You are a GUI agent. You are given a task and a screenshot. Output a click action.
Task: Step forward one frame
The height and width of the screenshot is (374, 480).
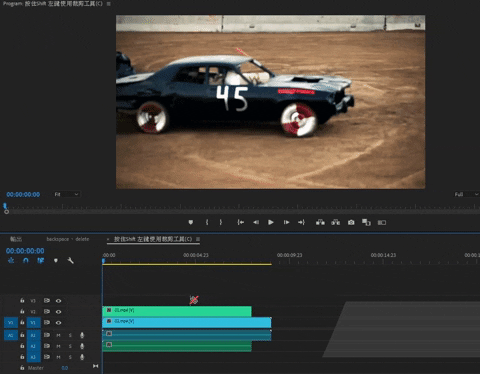click(x=286, y=222)
